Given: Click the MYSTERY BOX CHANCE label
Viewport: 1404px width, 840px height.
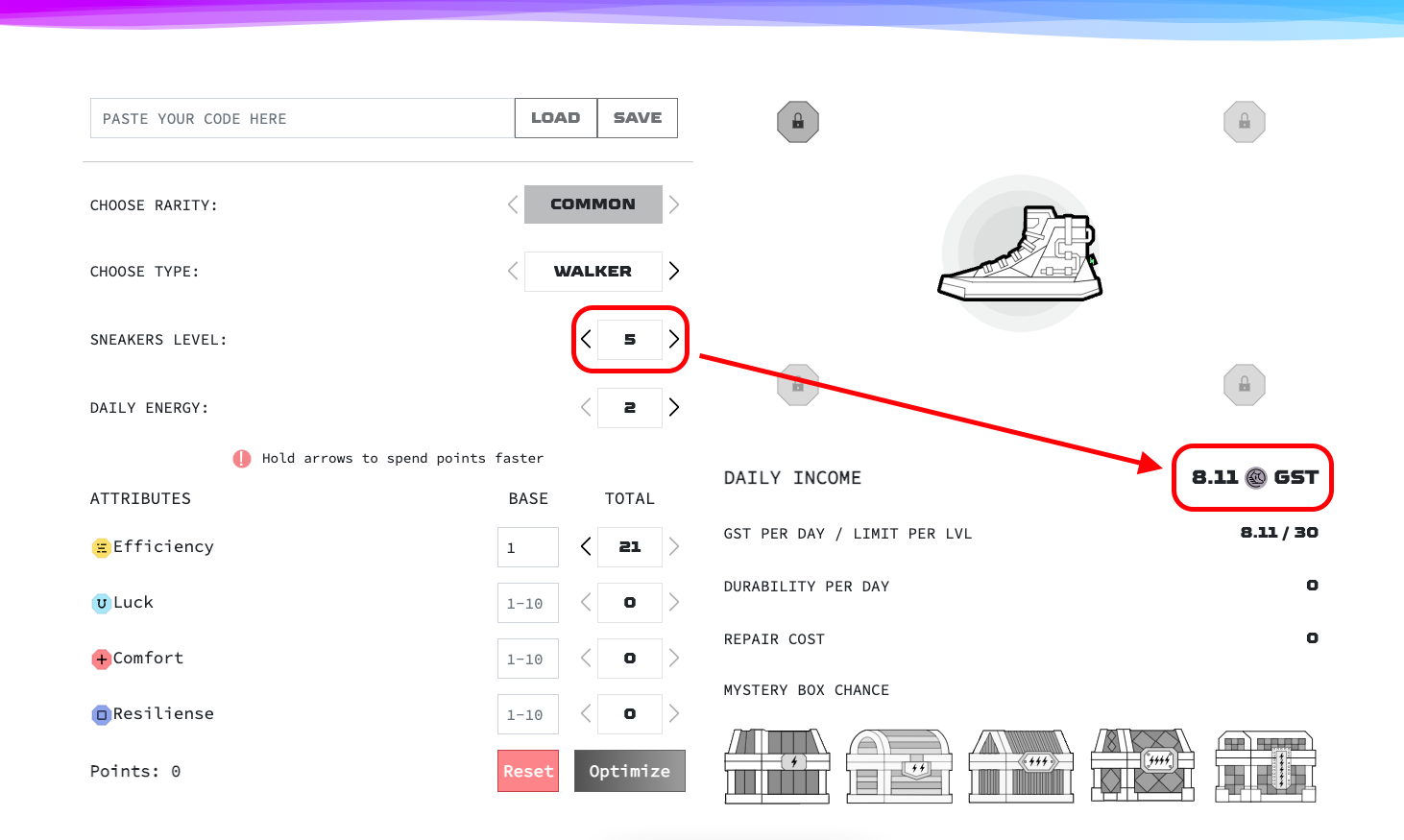Looking at the screenshot, I should (x=807, y=690).
